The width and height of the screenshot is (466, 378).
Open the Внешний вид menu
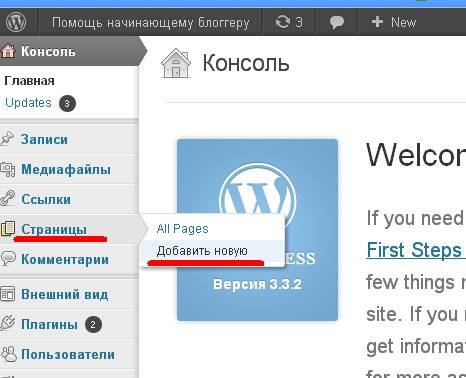(x=65, y=295)
